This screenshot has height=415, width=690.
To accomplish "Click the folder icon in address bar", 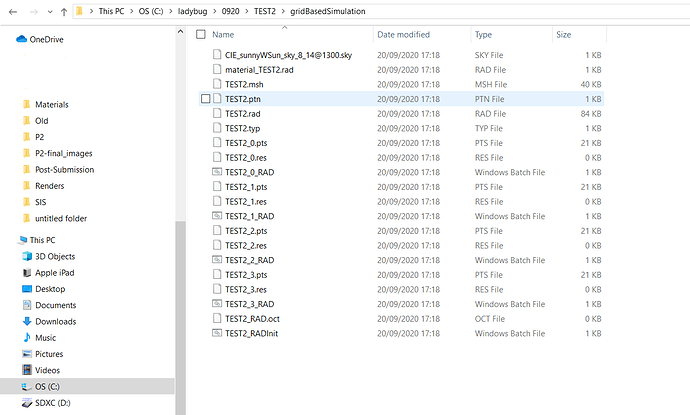I will click(80, 11).
